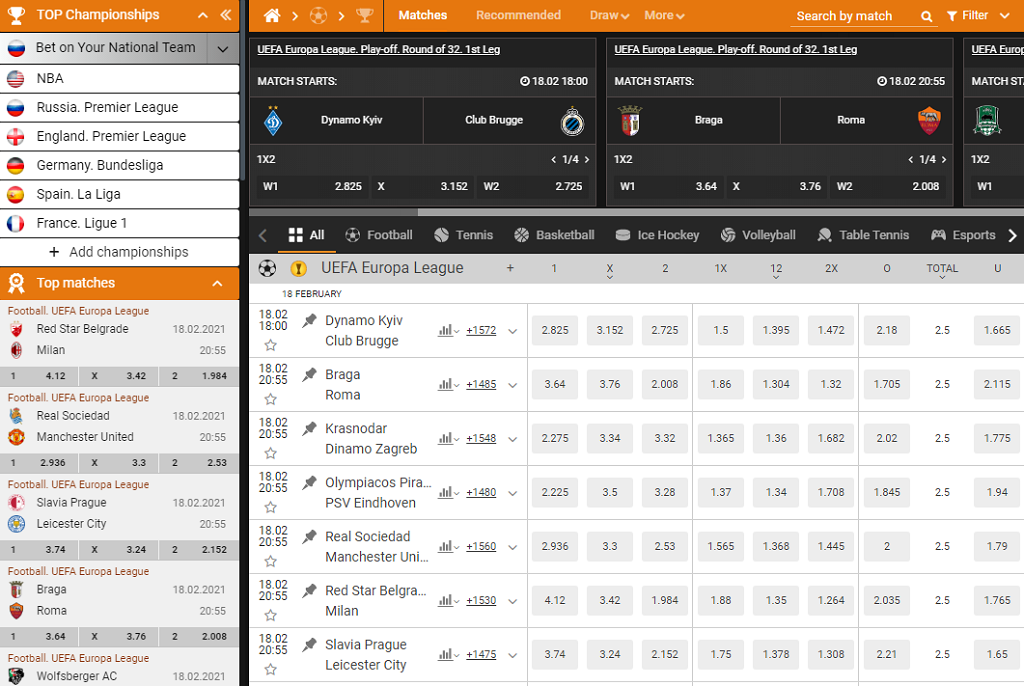Select the USA flag NBA entry

click(x=120, y=78)
